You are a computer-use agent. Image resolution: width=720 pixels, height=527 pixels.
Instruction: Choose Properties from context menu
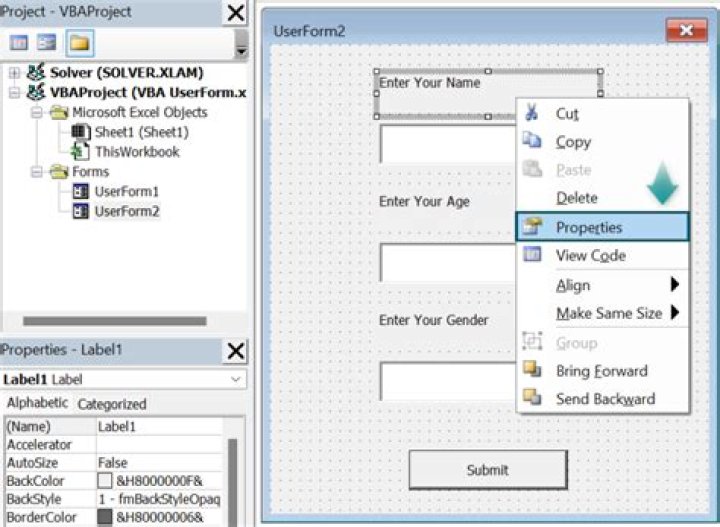pyautogui.click(x=602, y=227)
